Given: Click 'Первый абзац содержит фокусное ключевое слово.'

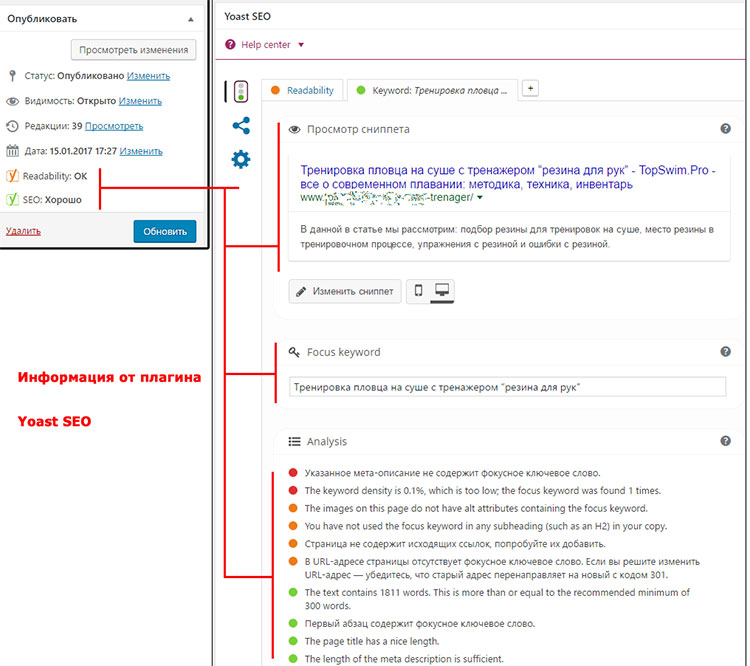Looking at the screenshot, I should [420, 623].
